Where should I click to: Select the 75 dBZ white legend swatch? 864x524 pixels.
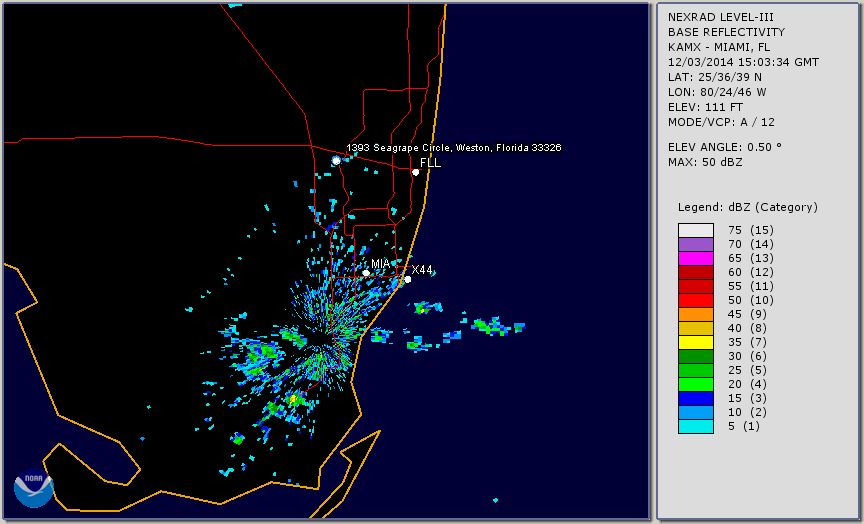point(696,230)
